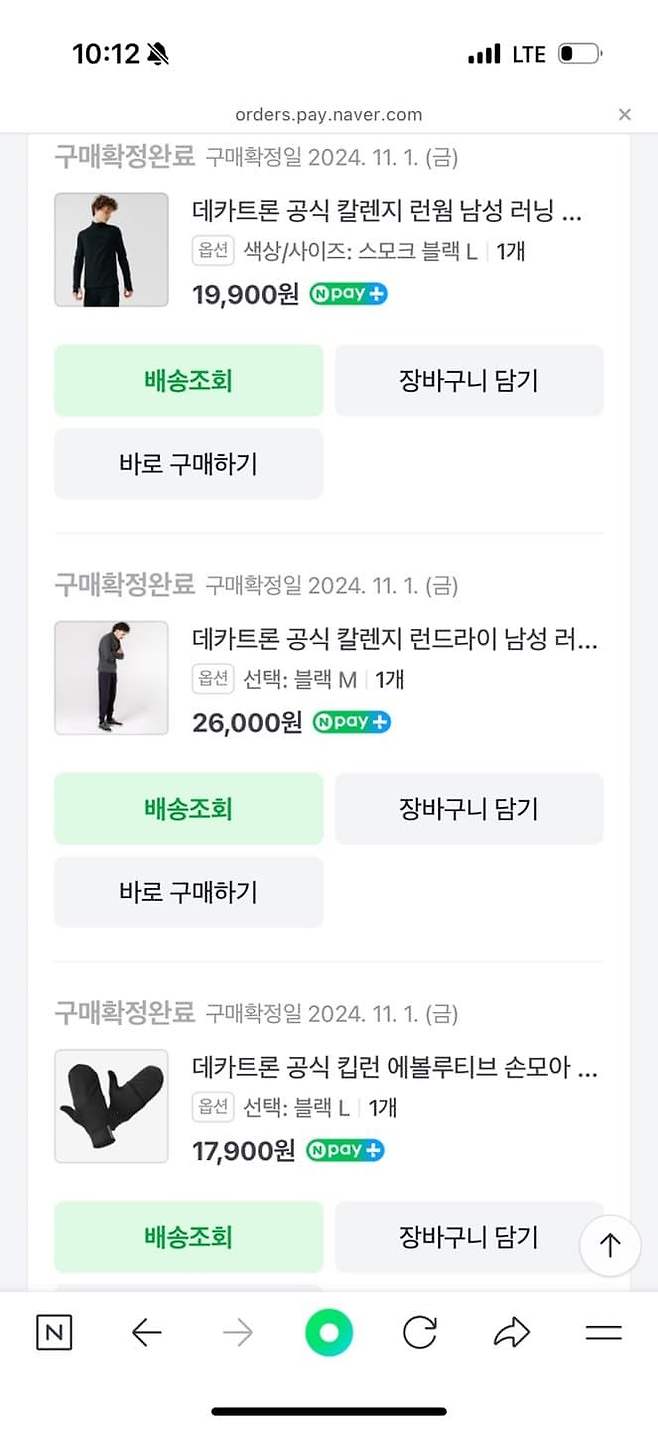This screenshot has width=658, height=1429.
Task: Open the black mittens product thumbnail
Action: coord(111,1106)
